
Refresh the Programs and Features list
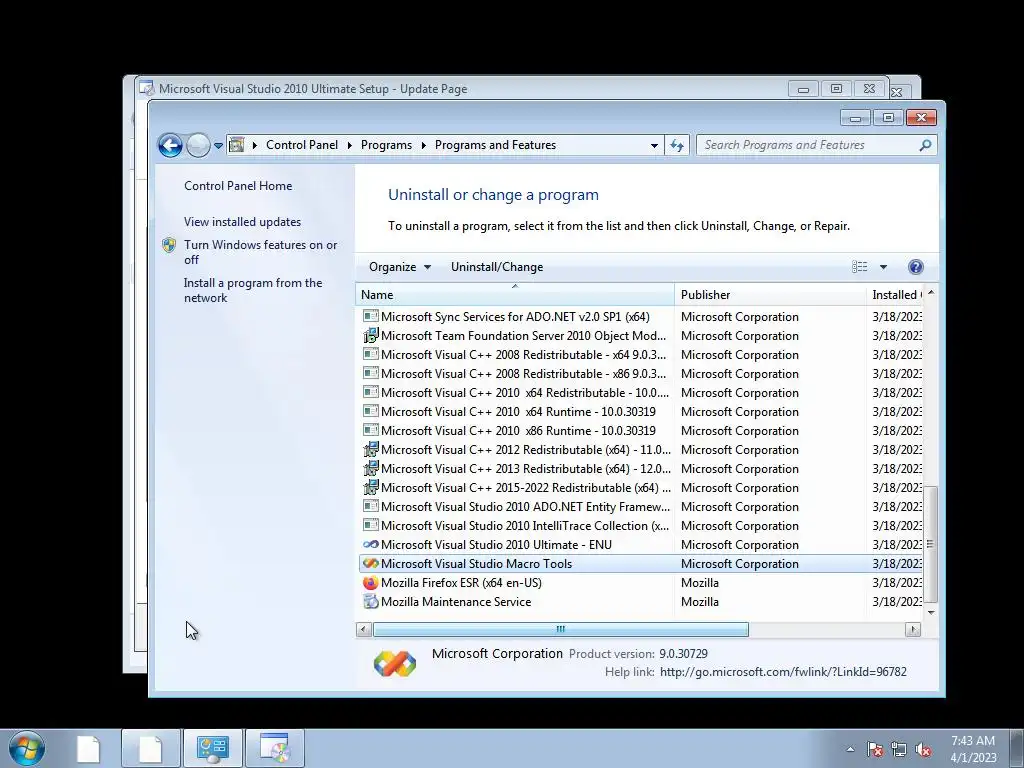pos(677,146)
